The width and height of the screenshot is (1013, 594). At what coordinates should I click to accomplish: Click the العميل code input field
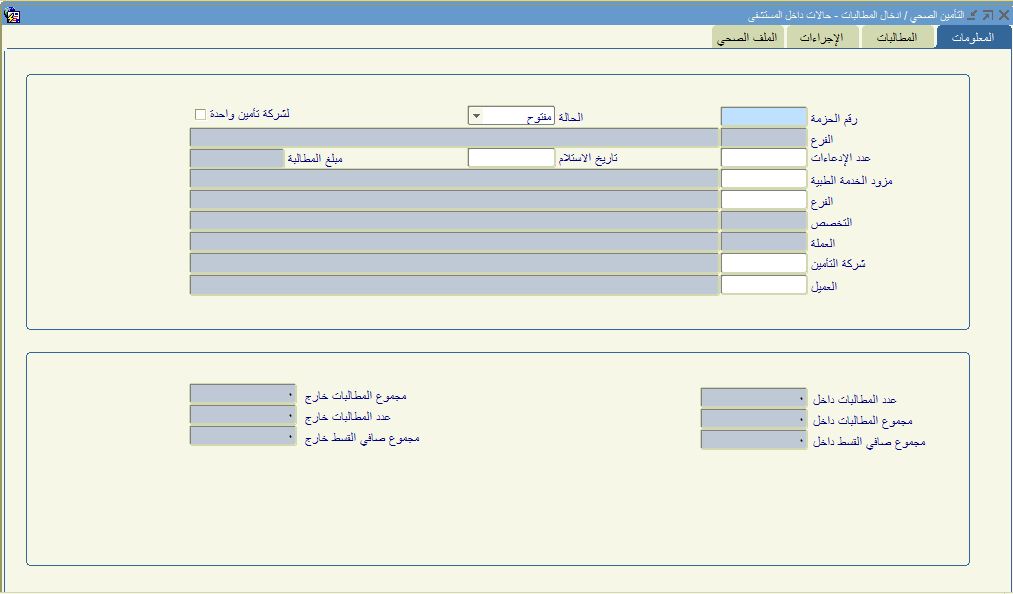tap(763, 285)
